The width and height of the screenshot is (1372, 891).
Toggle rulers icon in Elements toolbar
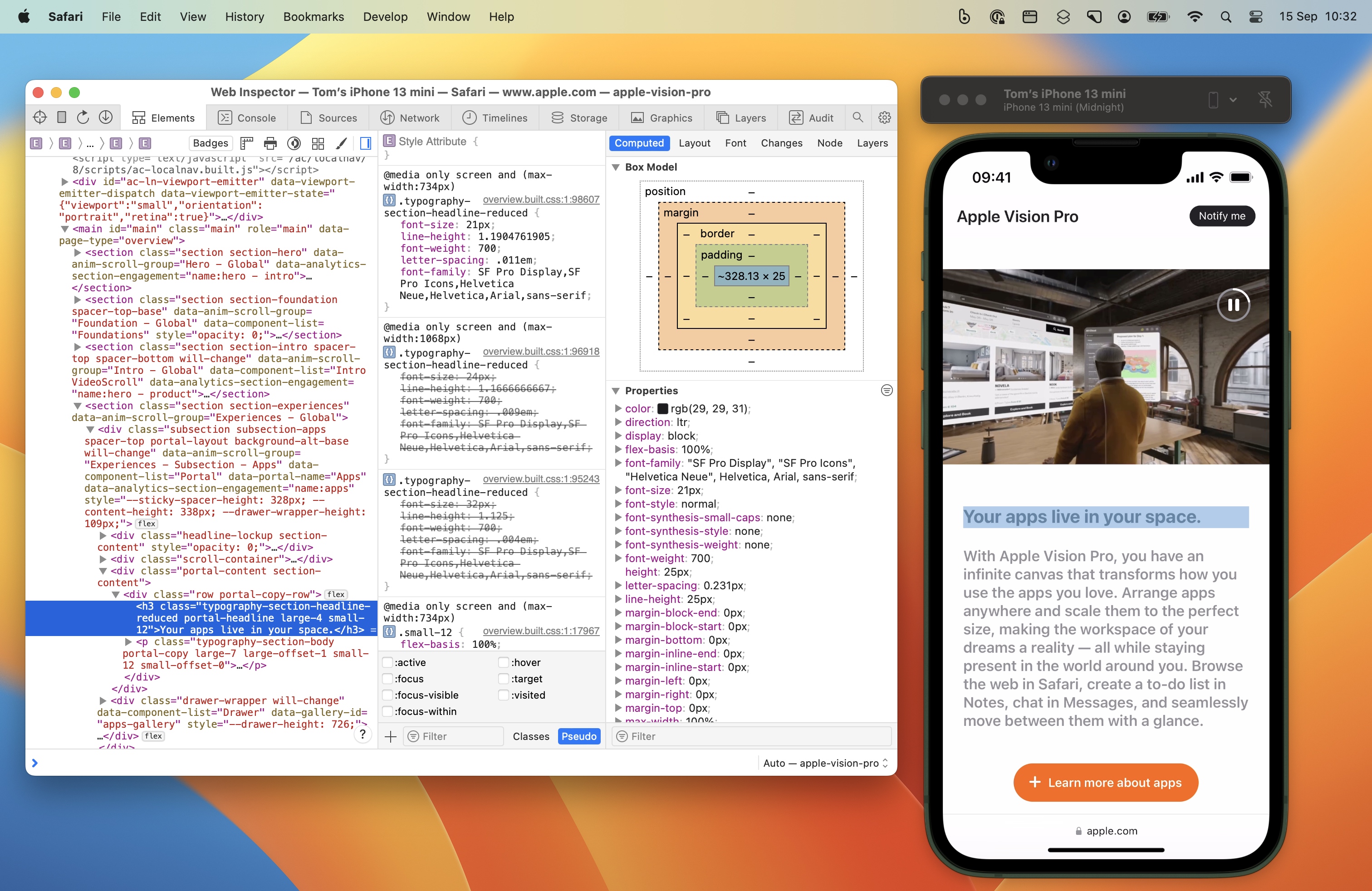(247, 143)
